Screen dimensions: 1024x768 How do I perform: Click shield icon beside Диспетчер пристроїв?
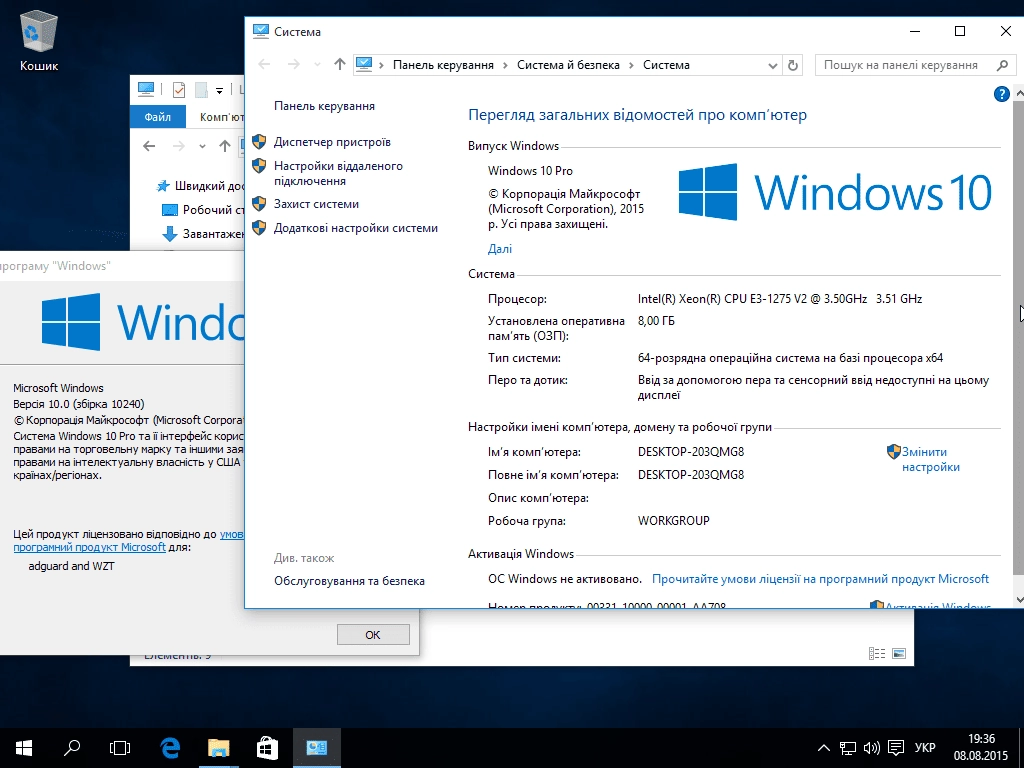pyautogui.click(x=259, y=142)
